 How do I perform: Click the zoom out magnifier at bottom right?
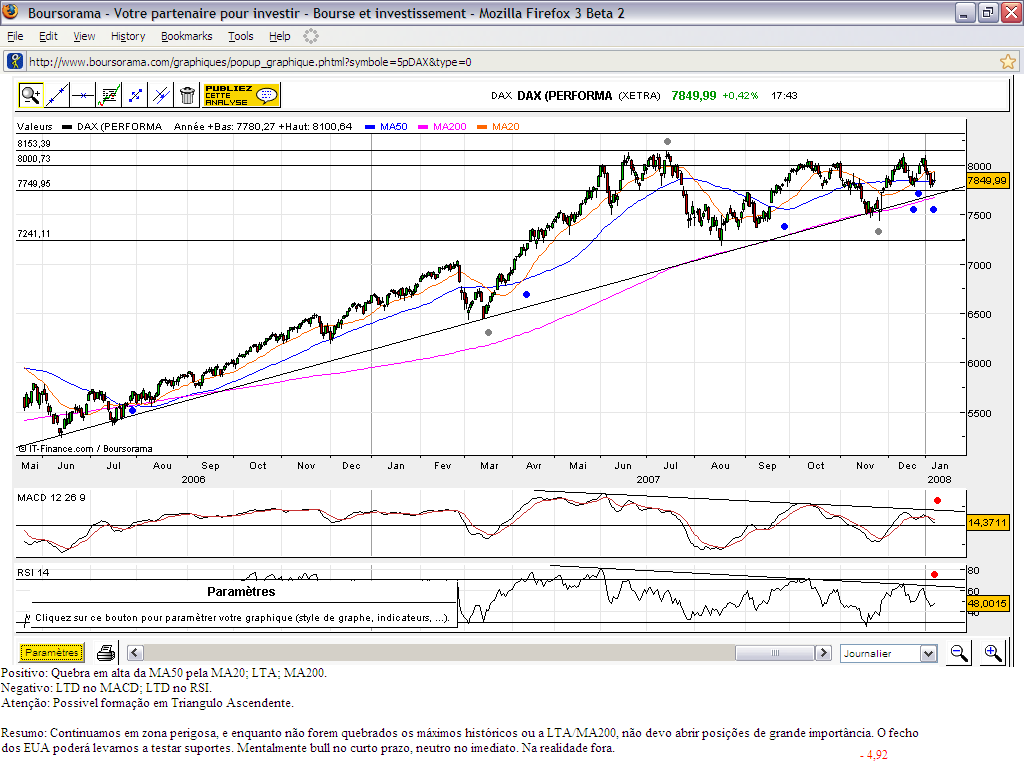click(959, 652)
